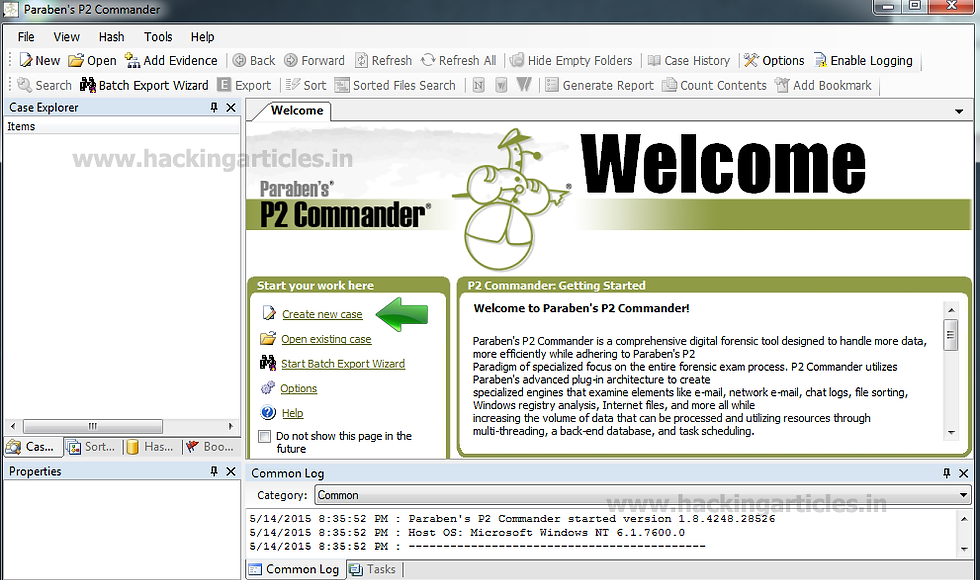Click the Open toolbar button

point(92,61)
